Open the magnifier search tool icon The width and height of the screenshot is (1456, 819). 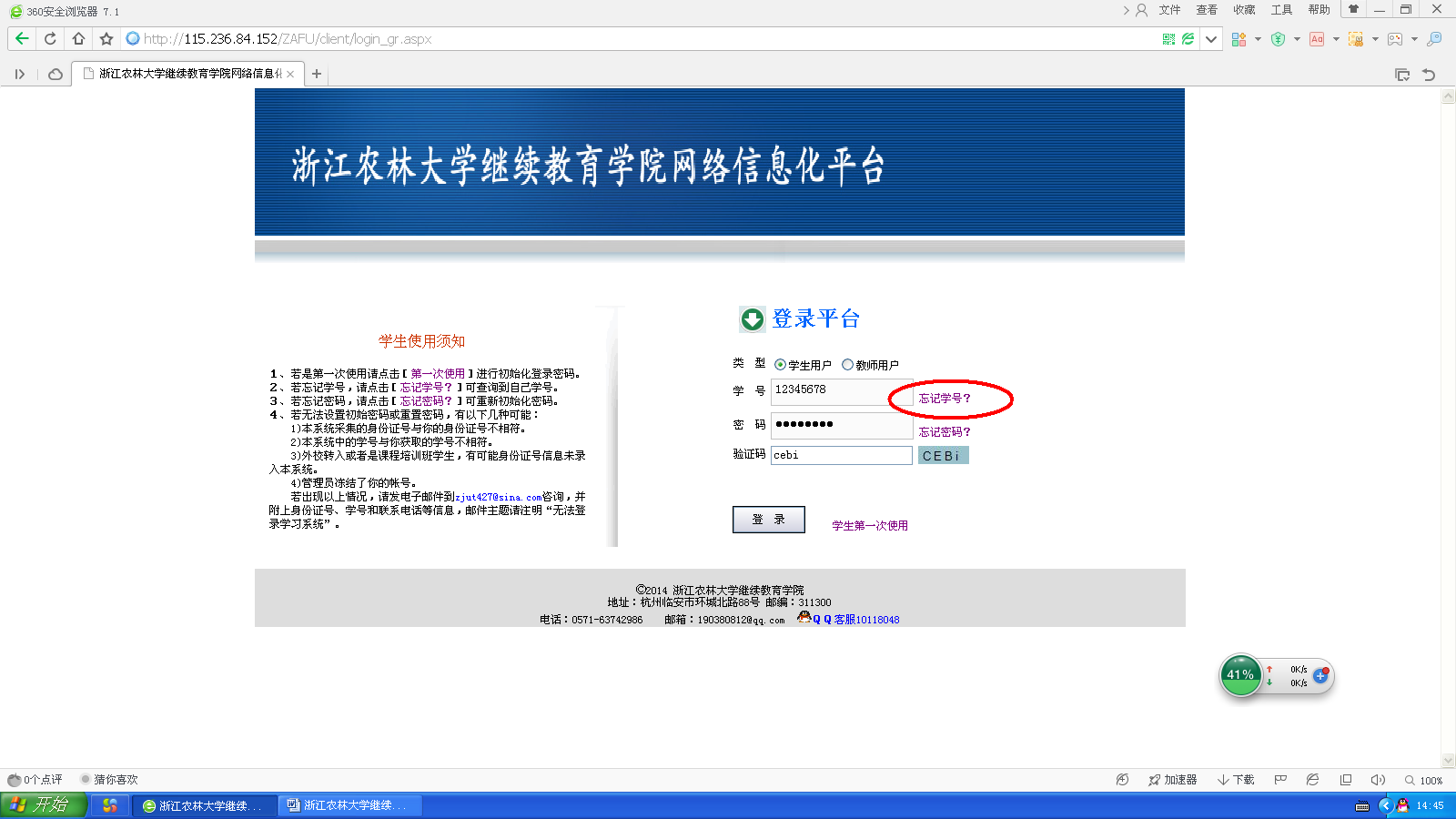[1434, 39]
